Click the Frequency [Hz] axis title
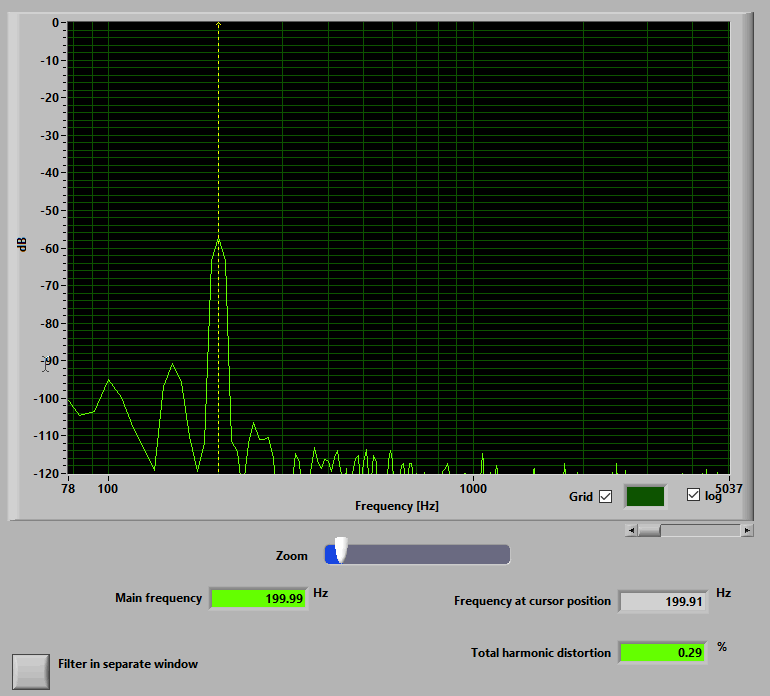This screenshot has height=696, width=770. (397, 506)
